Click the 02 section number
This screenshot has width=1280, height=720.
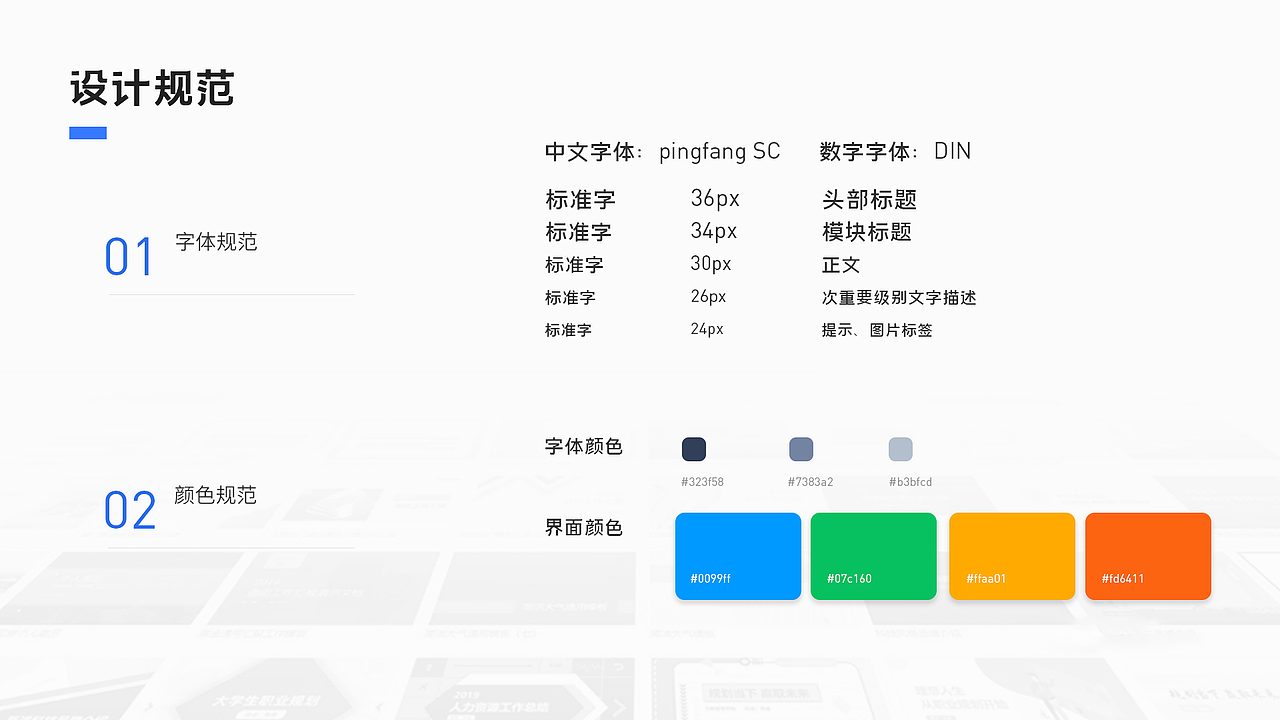pyautogui.click(x=131, y=510)
